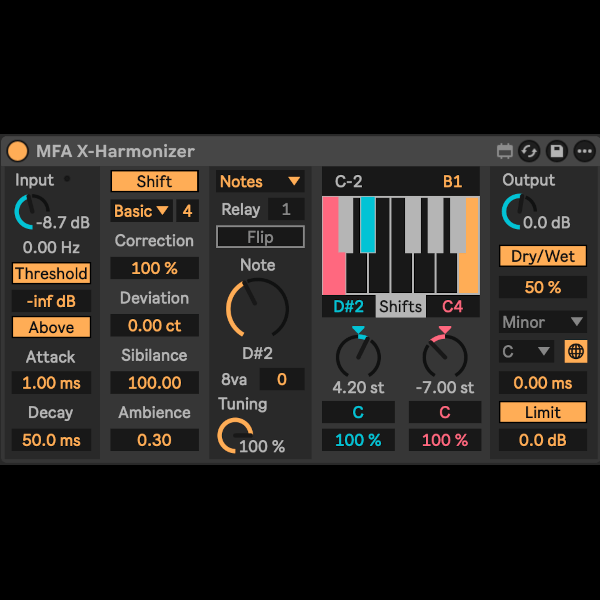
Task: Click the cyan highlighted piano key
Action: pos(368,222)
